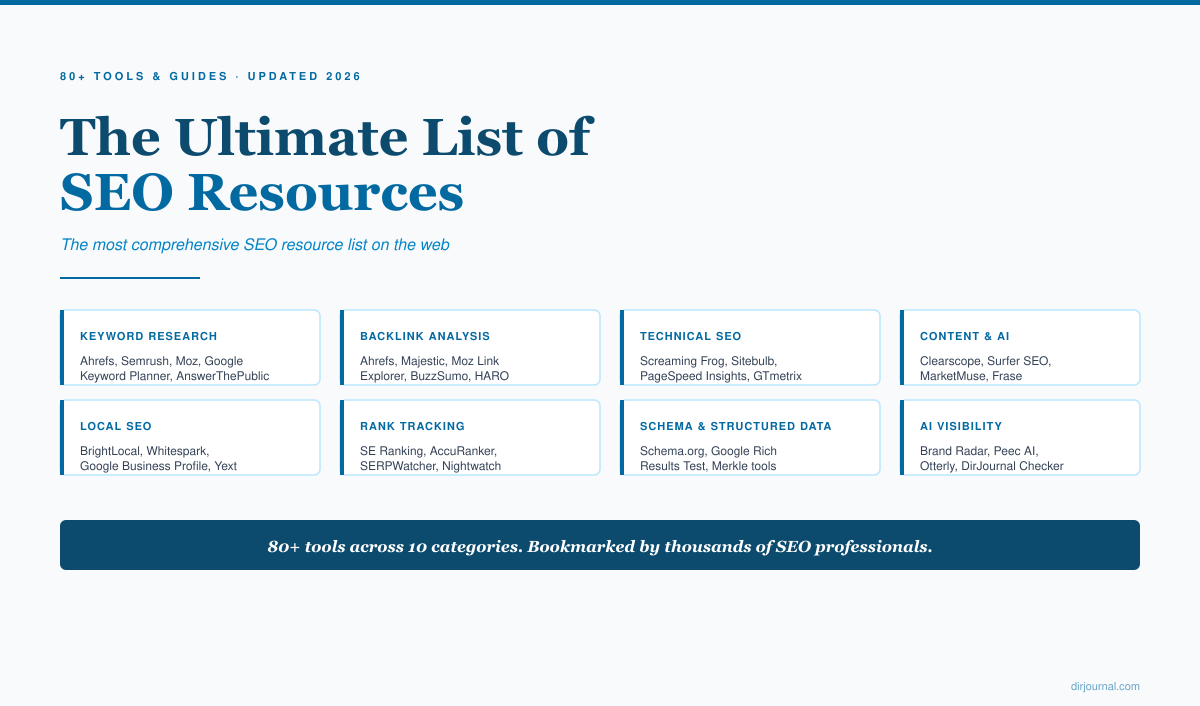
Task: Click the Local SEO card heading
Action: (116, 427)
